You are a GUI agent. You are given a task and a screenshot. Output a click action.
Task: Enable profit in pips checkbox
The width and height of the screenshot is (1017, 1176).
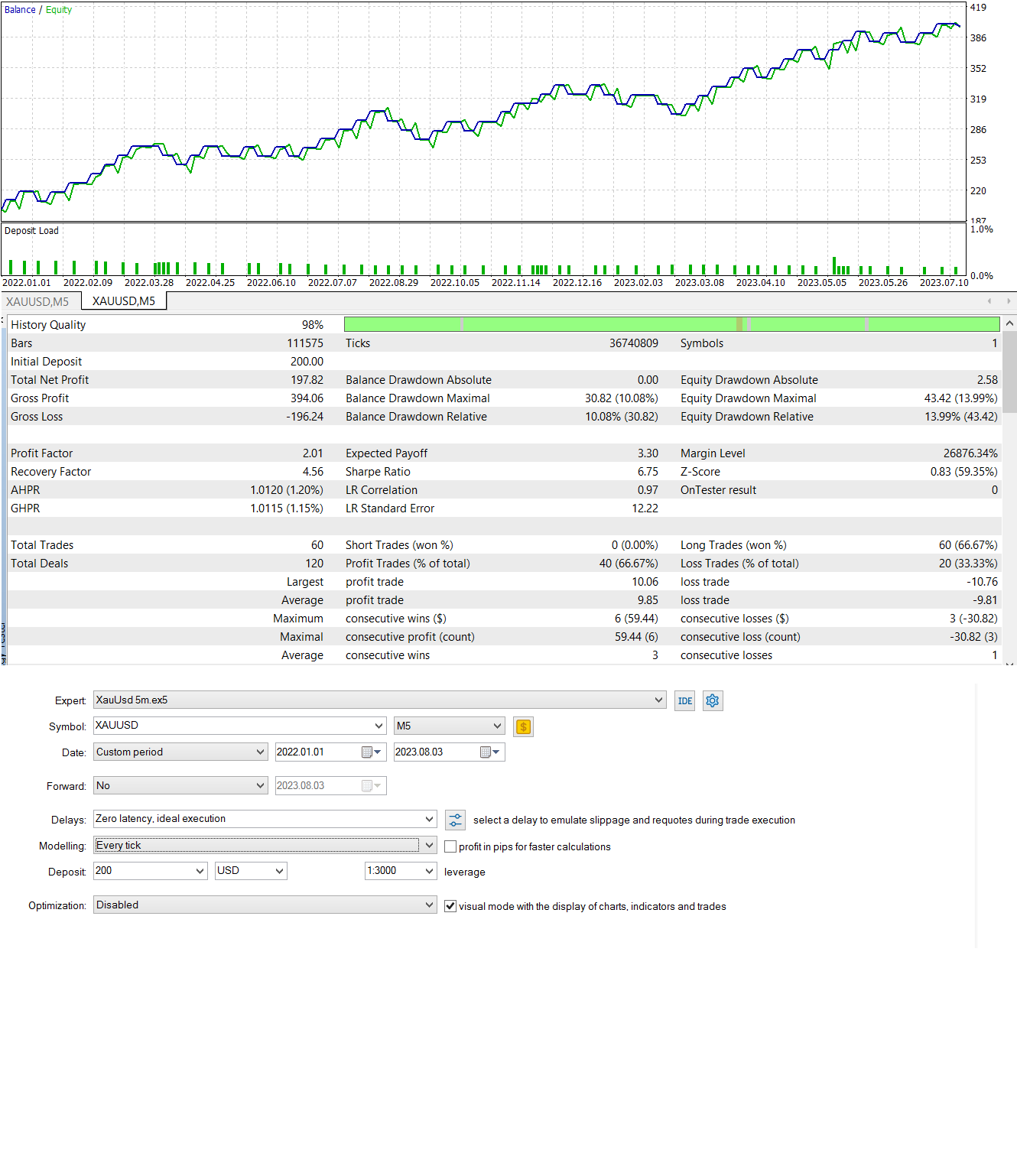tap(450, 846)
